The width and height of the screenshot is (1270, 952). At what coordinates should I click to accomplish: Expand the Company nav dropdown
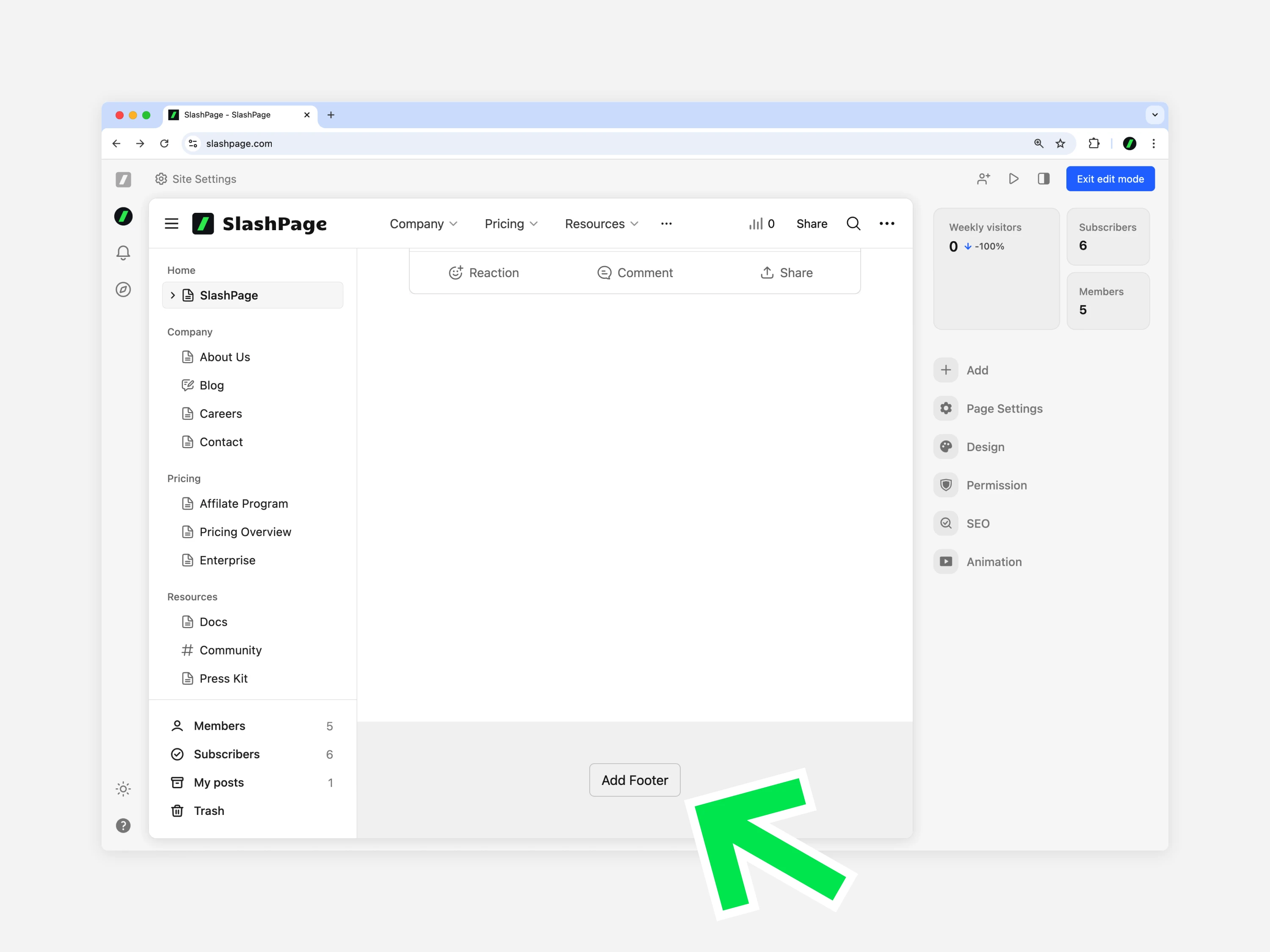pyautogui.click(x=424, y=224)
